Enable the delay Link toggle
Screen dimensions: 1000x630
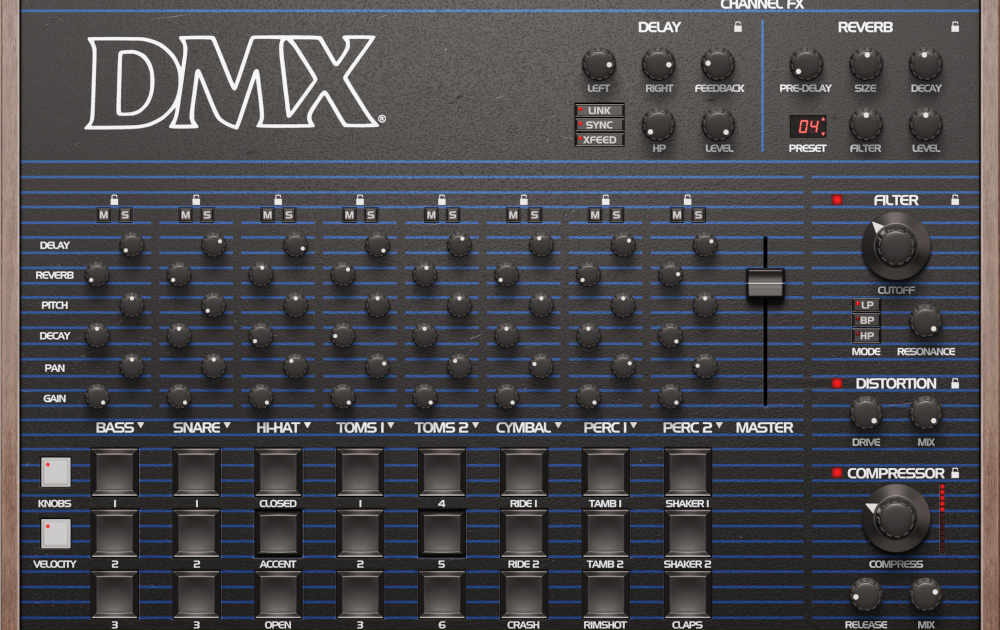click(599, 110)
